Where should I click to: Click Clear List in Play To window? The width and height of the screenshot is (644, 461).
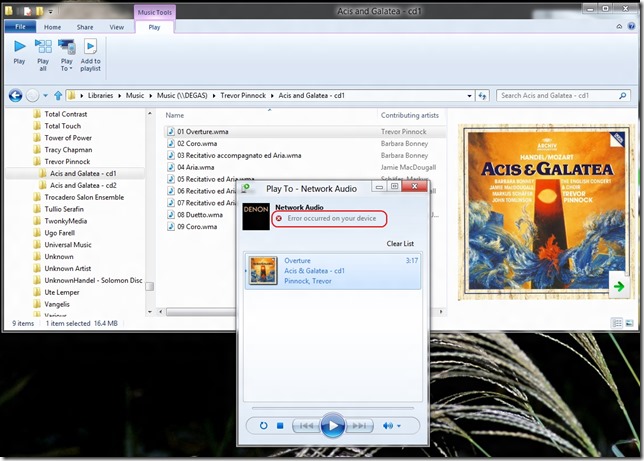coord(400,244)
